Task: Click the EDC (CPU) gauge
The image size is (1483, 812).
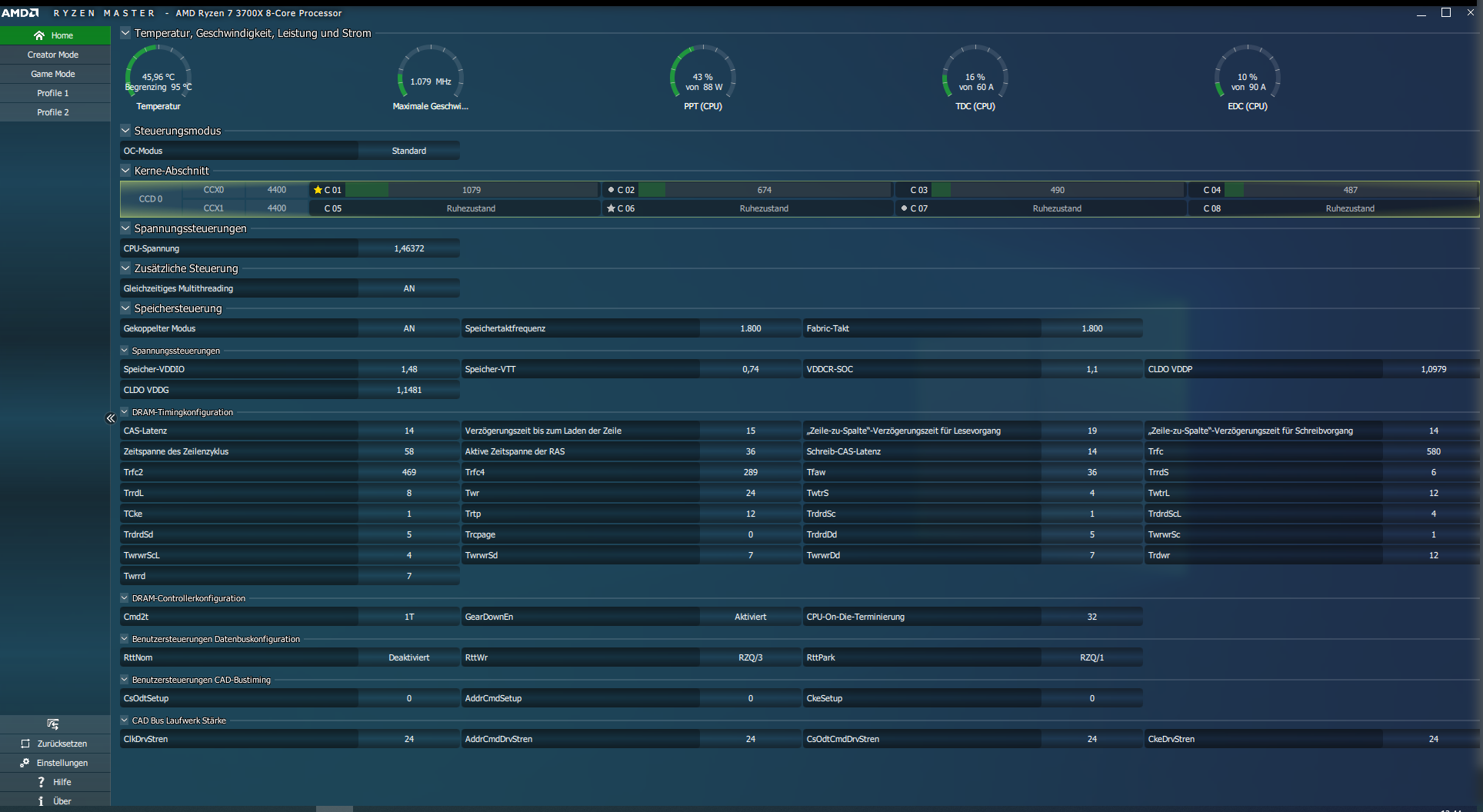Action: 1248,78
